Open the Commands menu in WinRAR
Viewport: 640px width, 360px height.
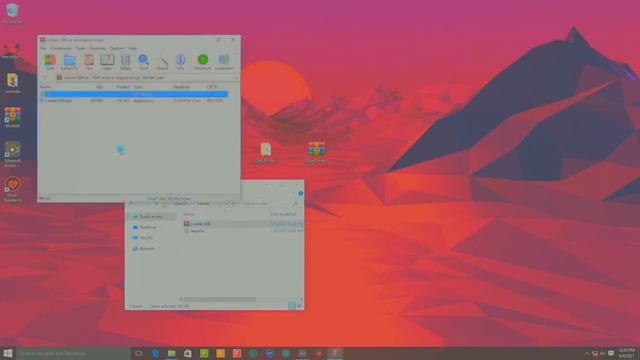pos(61,48)
